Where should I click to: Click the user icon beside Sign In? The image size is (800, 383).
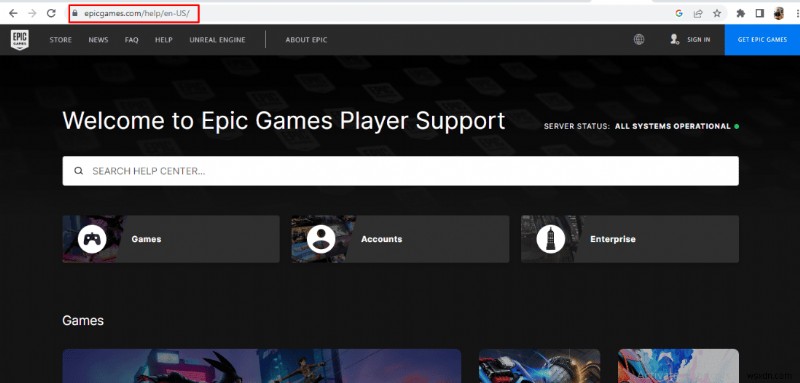674,39
